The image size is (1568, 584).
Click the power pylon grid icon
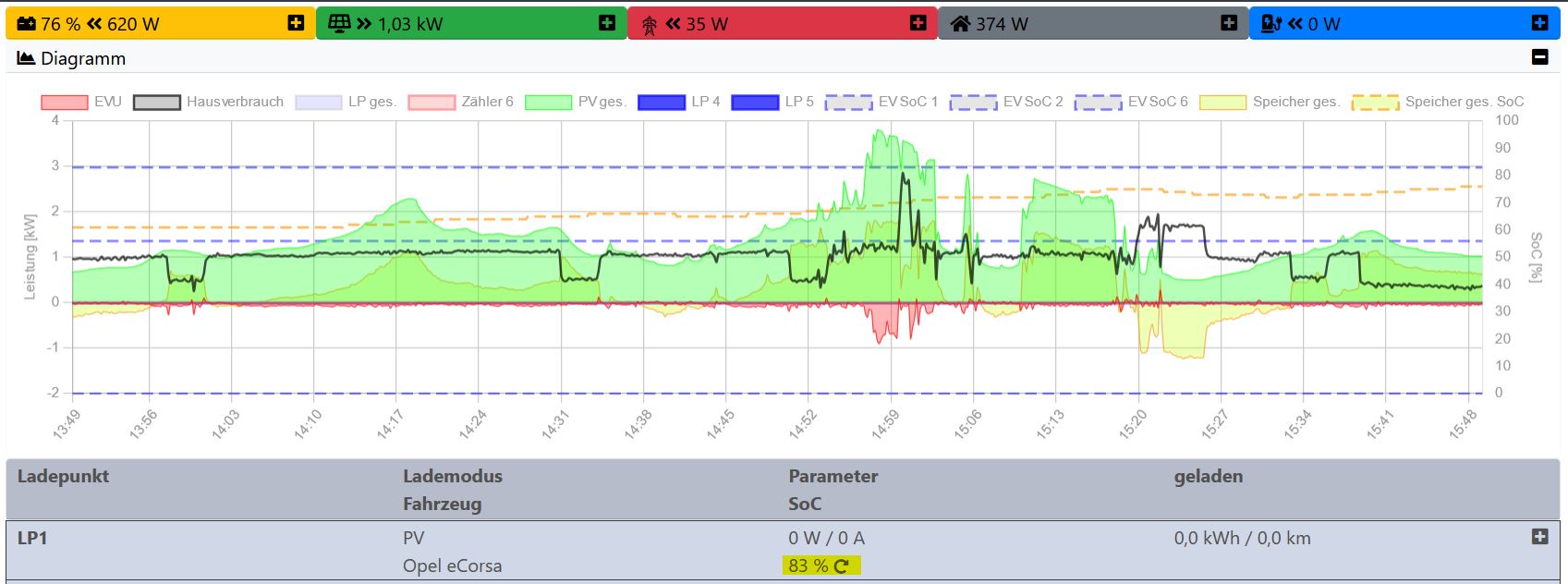tap(650, 24)
